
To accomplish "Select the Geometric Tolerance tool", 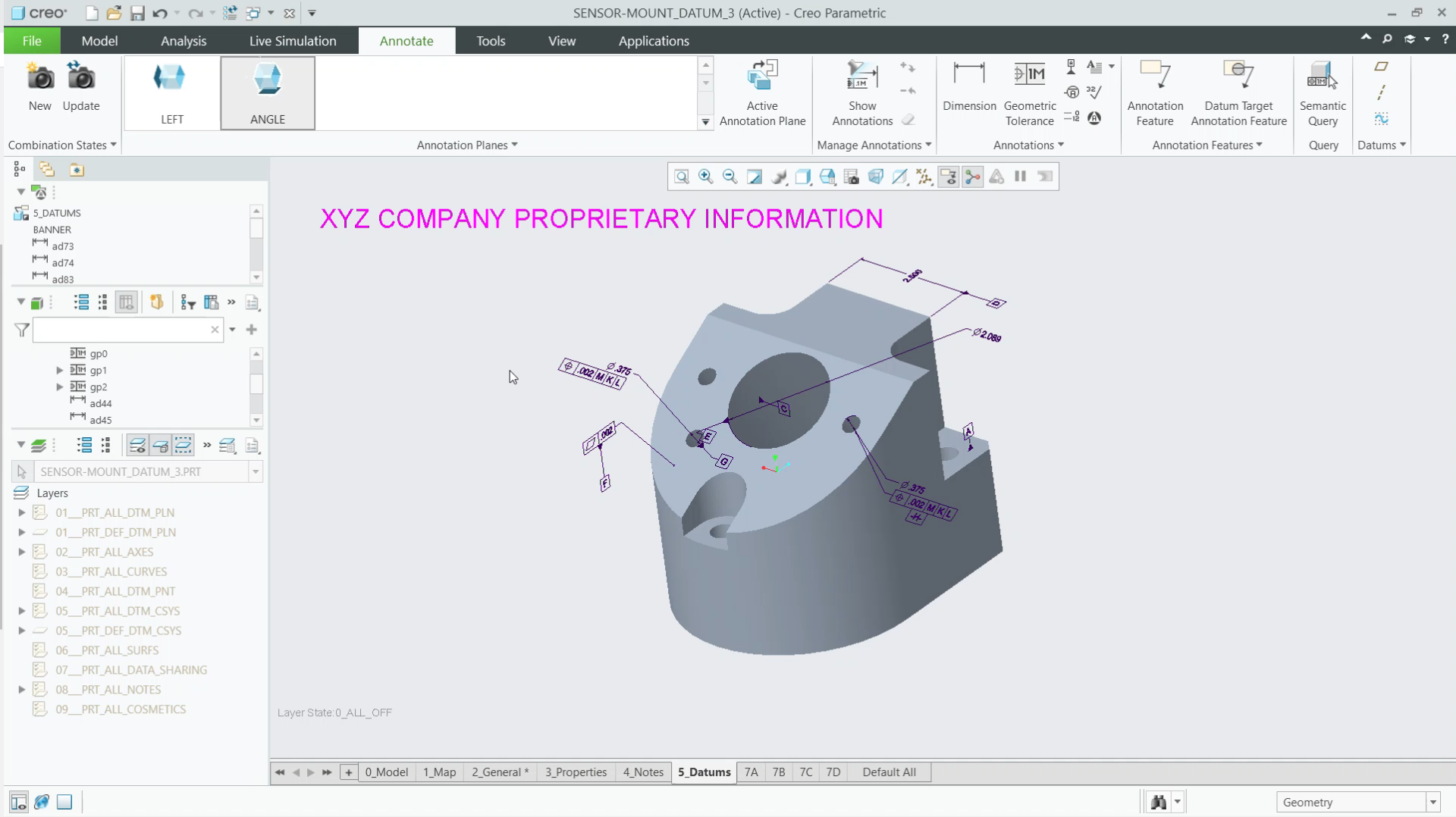I will pyautogui.click(x=1029, y=93).
